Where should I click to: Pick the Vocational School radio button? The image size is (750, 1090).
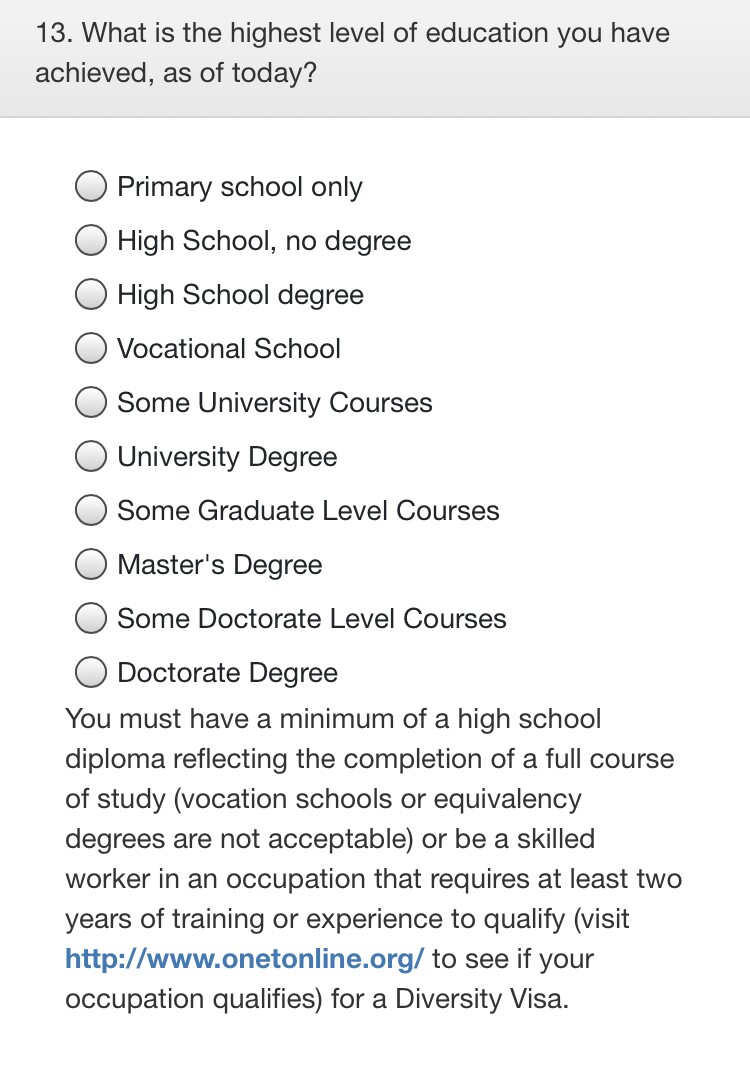[91, 349]
